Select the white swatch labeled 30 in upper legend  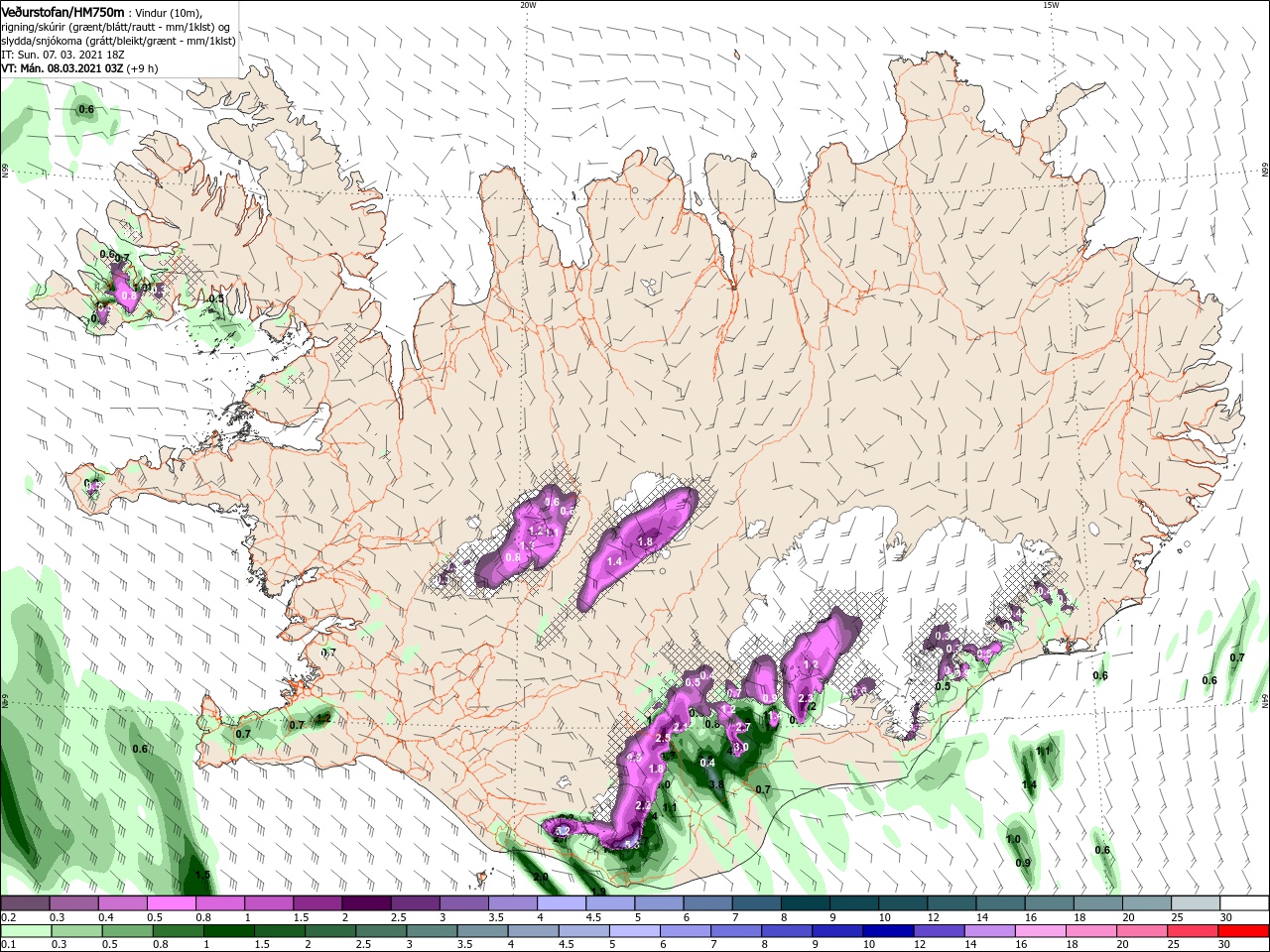(1243, 903)
